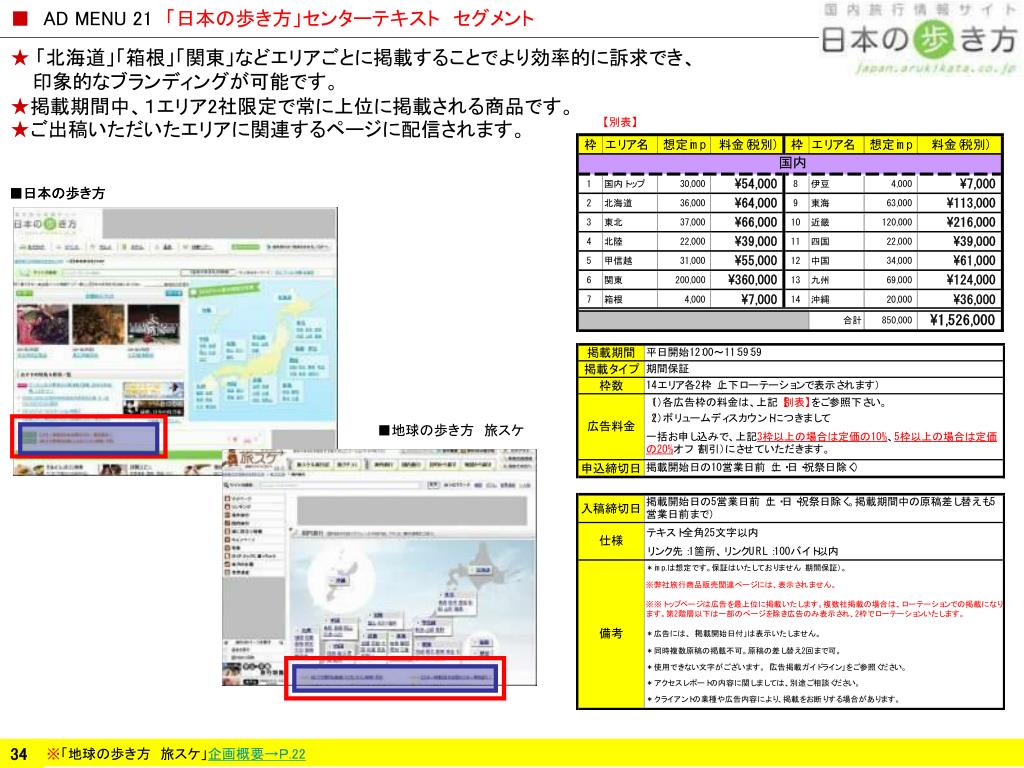The height and width of the screenshot is (768, 1024).
Task: Click the 63,000 imp value
Action: click(x=899, y=203)
